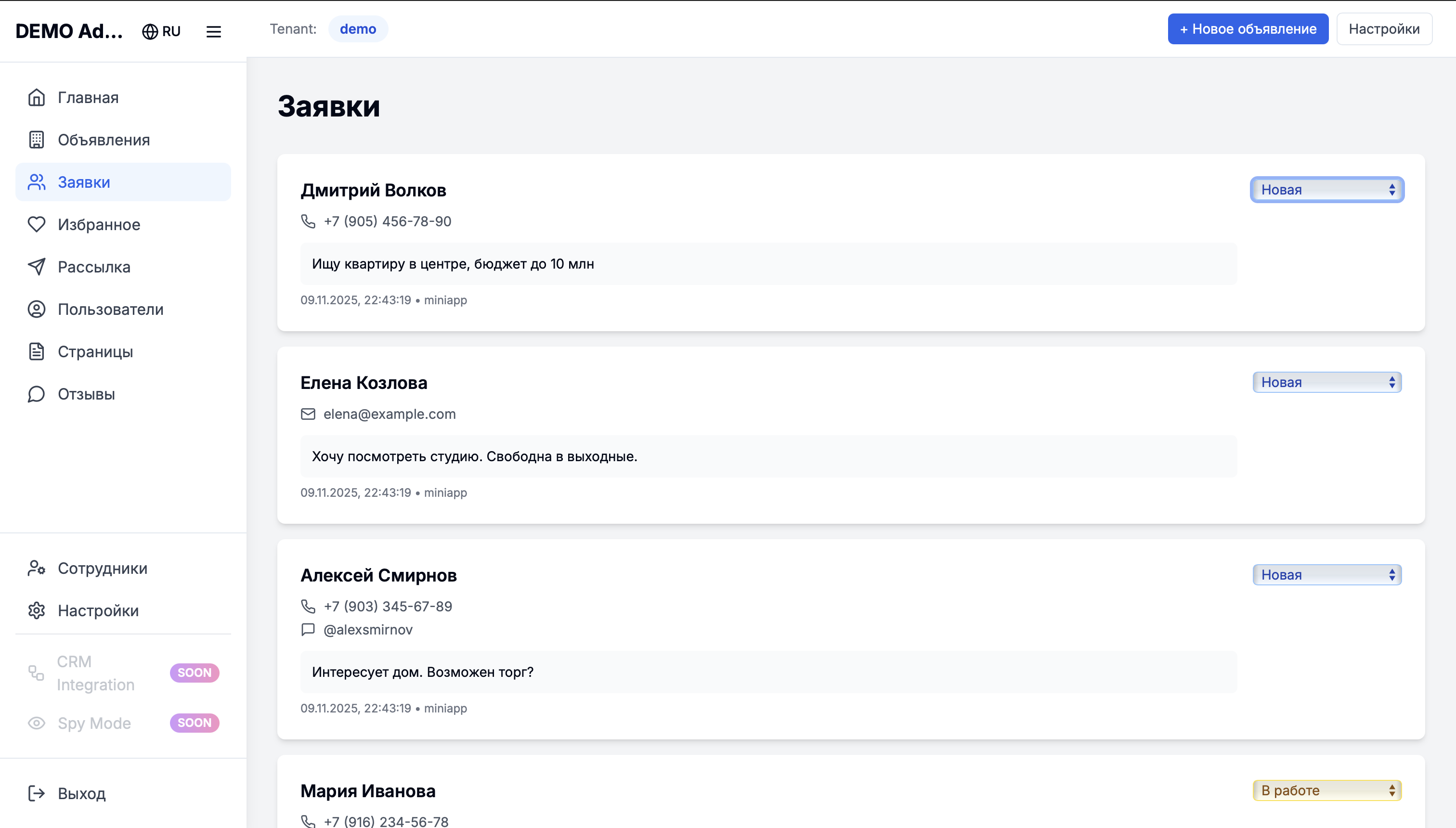Open the Сотрудники section
The height and width of the screenshot is (828, 1456).
pos(103,568)
